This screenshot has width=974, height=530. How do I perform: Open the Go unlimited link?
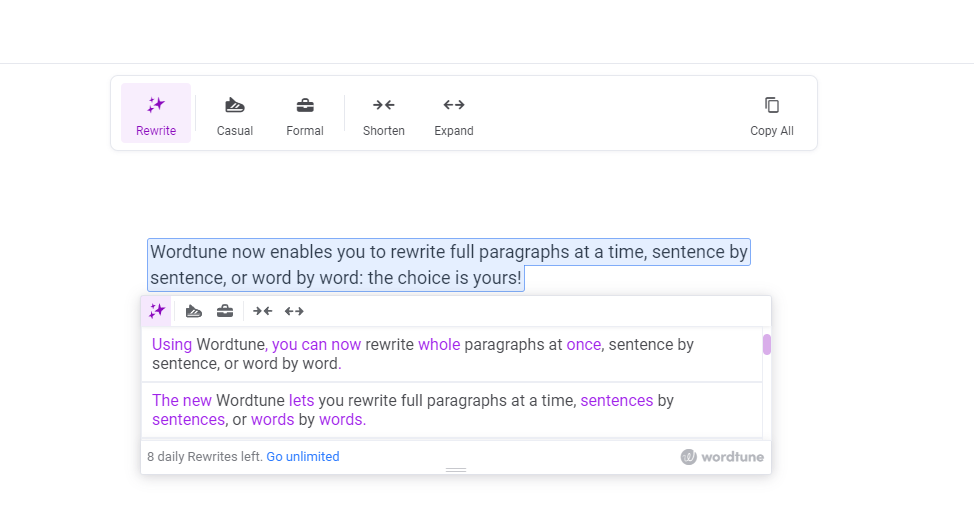click(x=303, y=457)
